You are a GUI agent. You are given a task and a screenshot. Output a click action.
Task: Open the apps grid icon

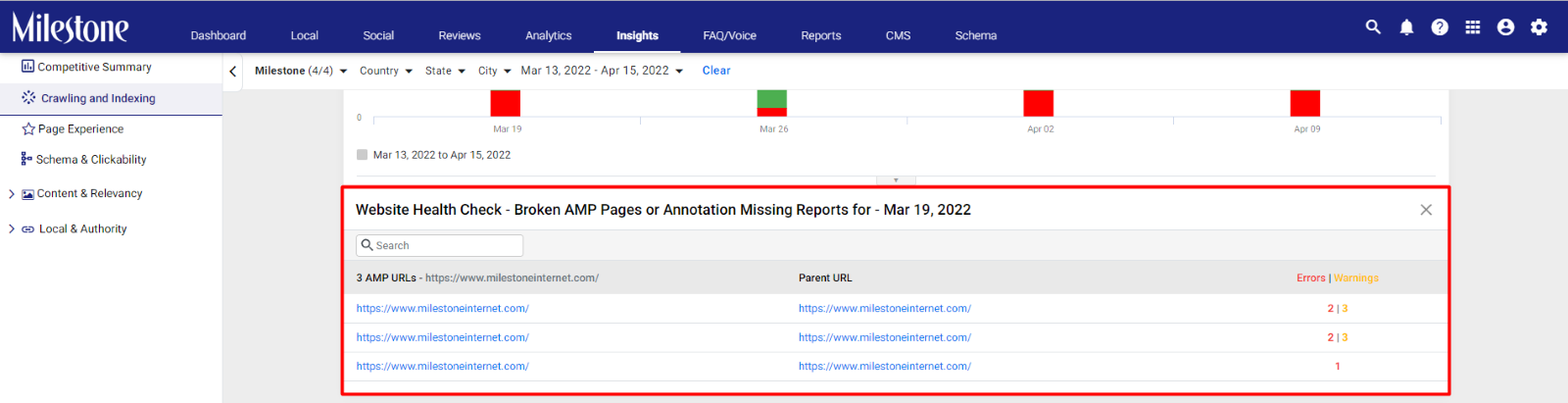click(x=1473, y=27)
